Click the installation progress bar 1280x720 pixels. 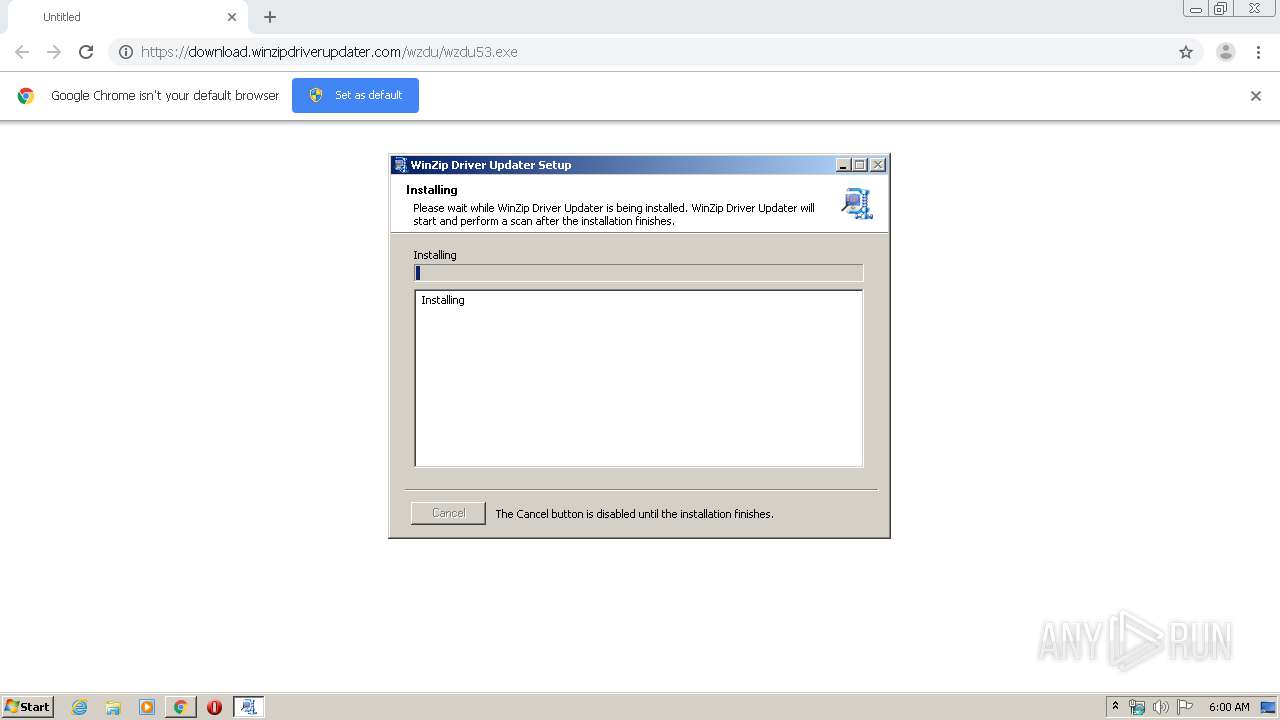[x=638, y=273]
